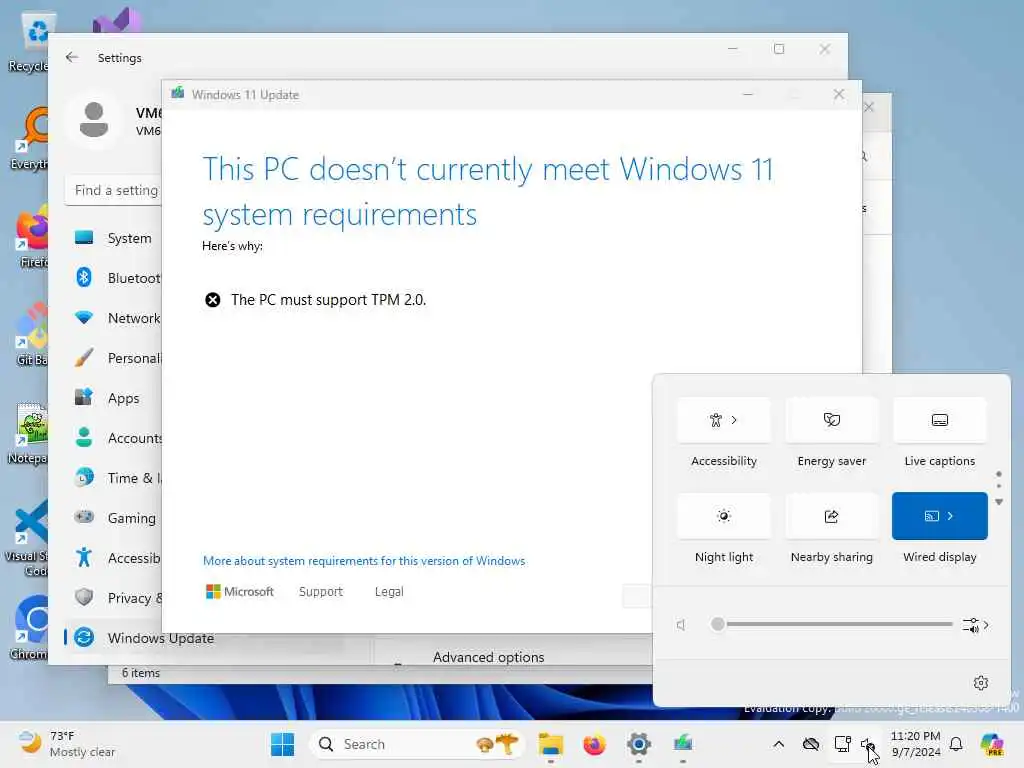Image resolution: width=1024 pixels, height=768 pixels.
Task: Open the Copilot preview taskbar icon
Action: point(991,744)
